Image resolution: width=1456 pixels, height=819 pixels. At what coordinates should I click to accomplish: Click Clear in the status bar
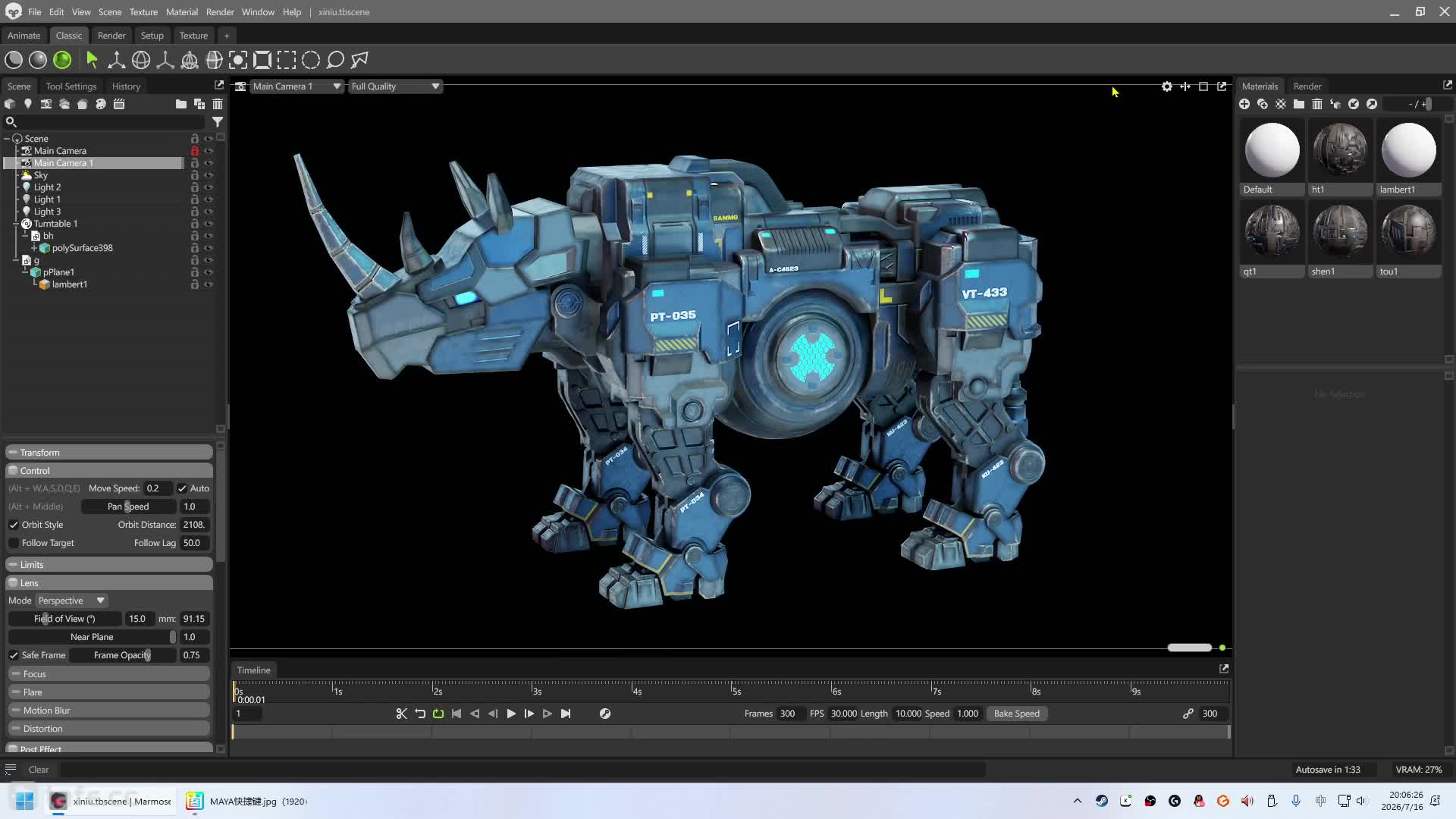(x=39, y=770)
